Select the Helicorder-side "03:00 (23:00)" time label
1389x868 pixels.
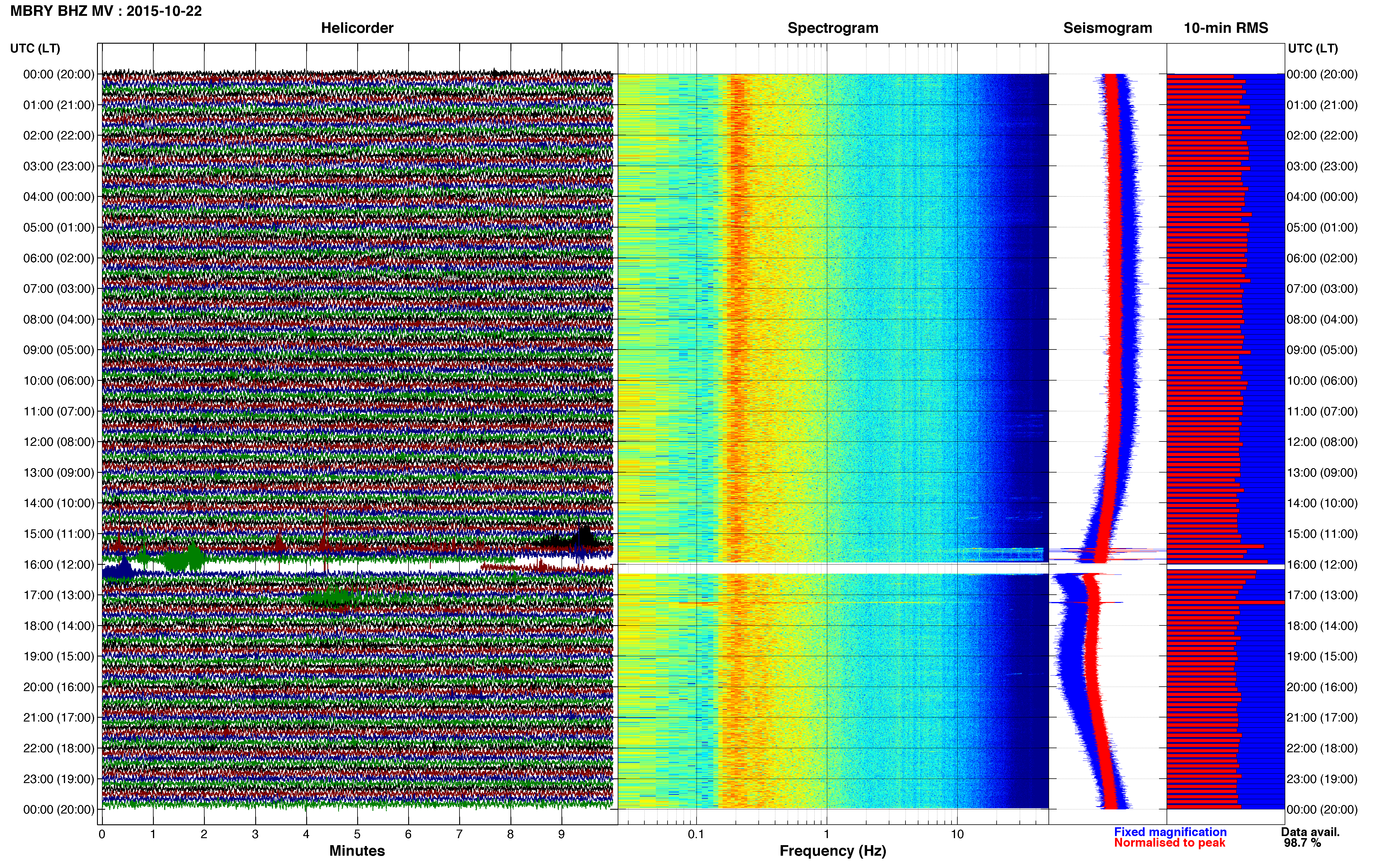[x=59, y=166]
